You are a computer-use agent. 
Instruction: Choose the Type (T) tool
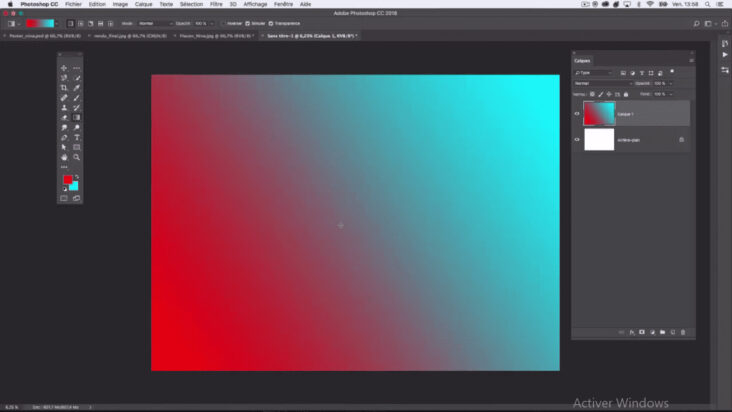click(x=77, y=137)
